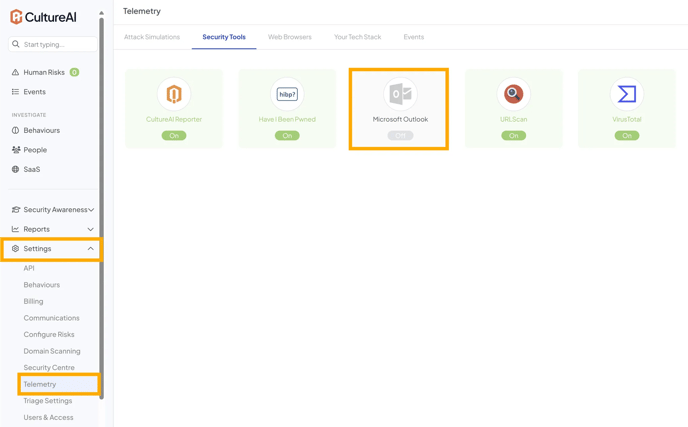Open Security Centre settings
The image size is (688, 427).
(x=49, y=368)
